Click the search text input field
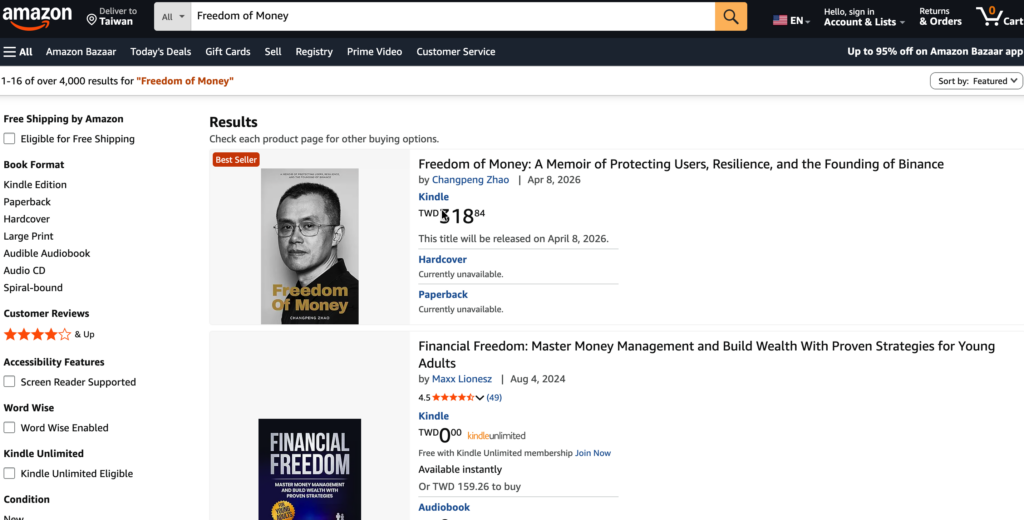 pyautogui.click(x=452, y=16)
